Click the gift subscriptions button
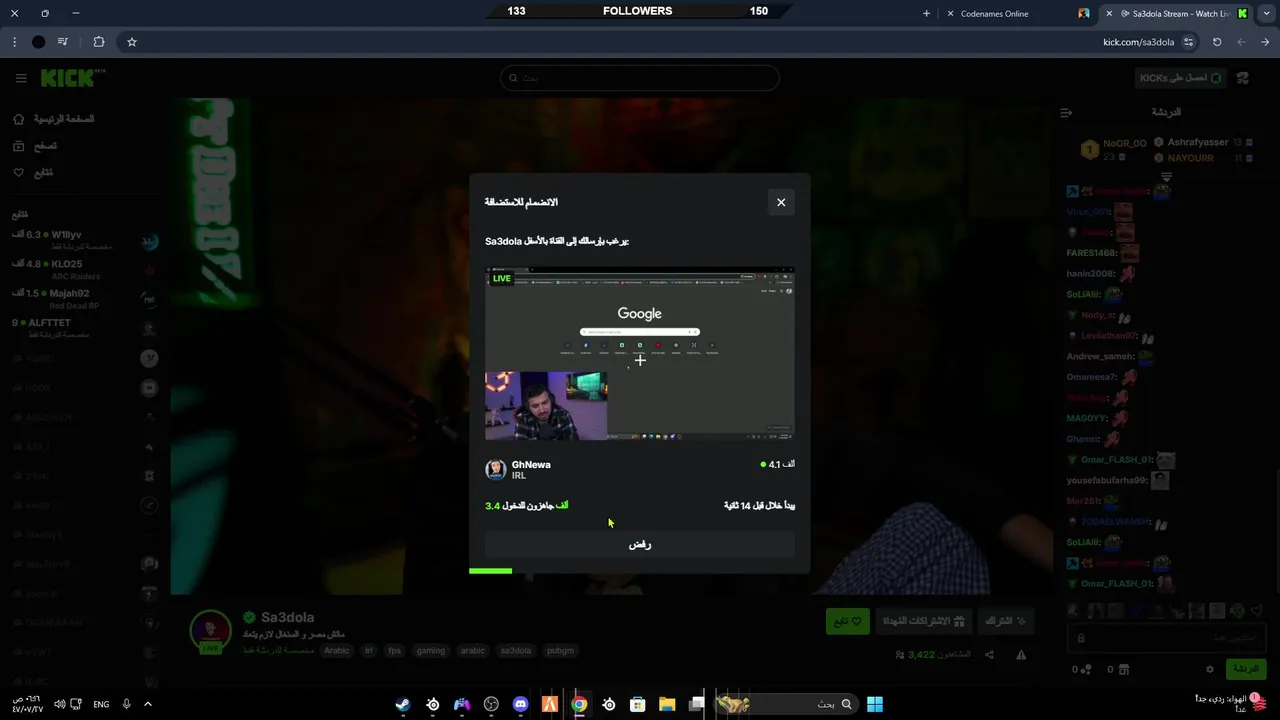The width and height of the screenshot is (1280, 720). 923,621
